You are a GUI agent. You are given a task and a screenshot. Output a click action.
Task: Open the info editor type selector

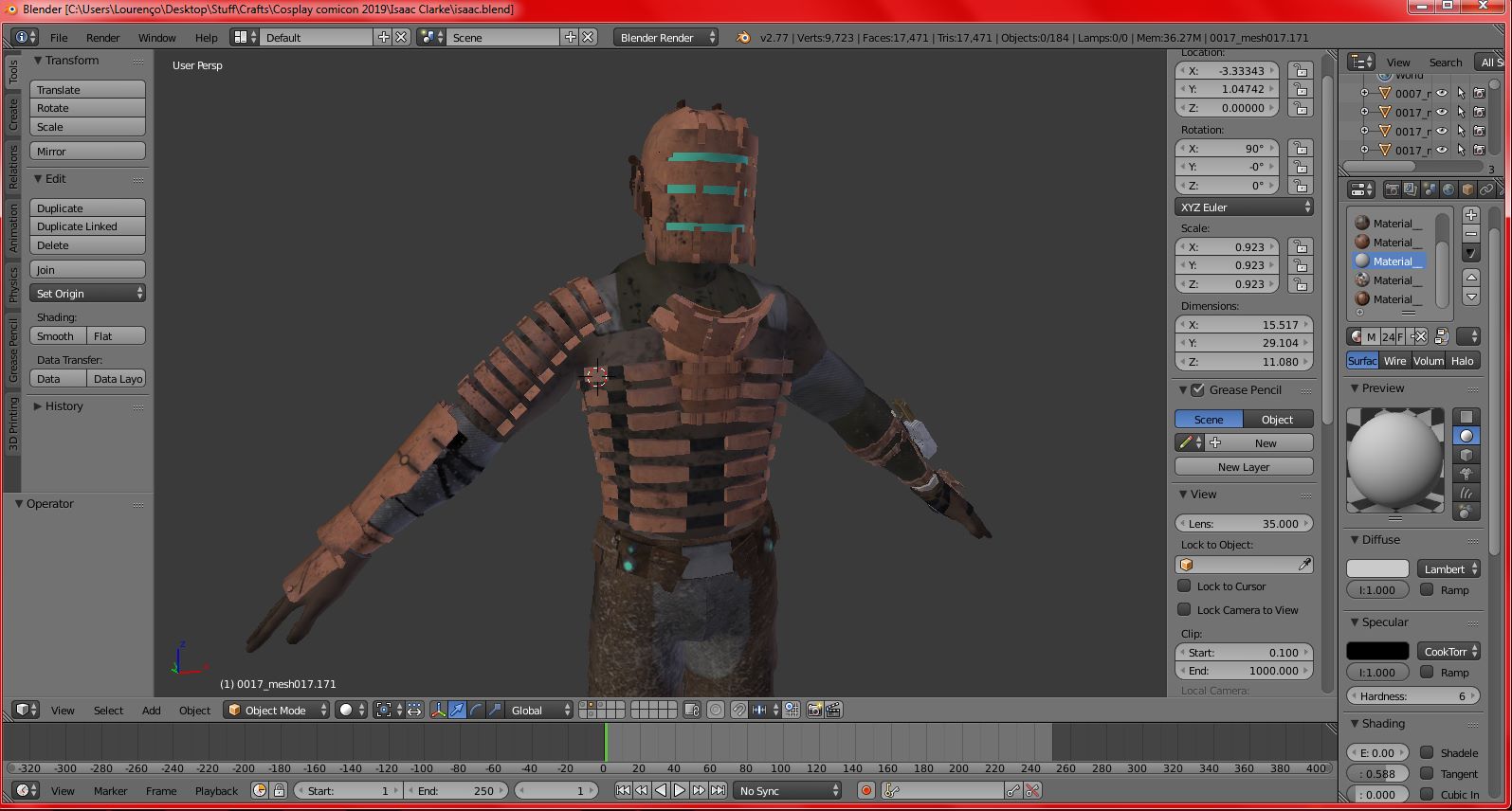point(26,37)
